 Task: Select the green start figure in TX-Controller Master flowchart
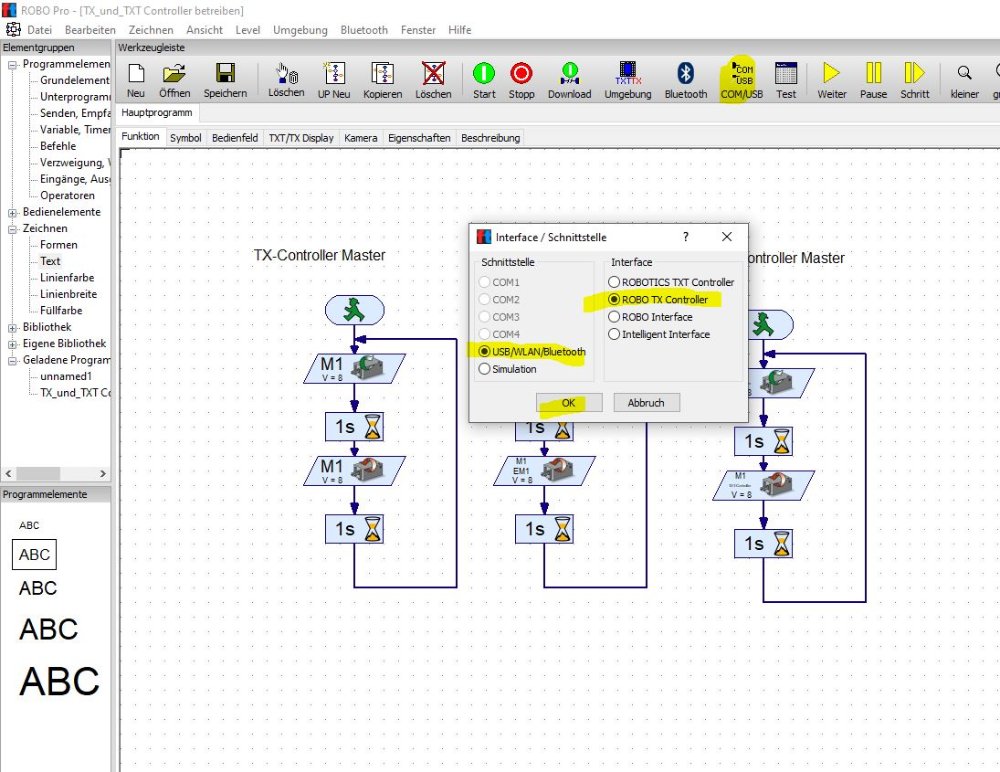click(355, 311)
